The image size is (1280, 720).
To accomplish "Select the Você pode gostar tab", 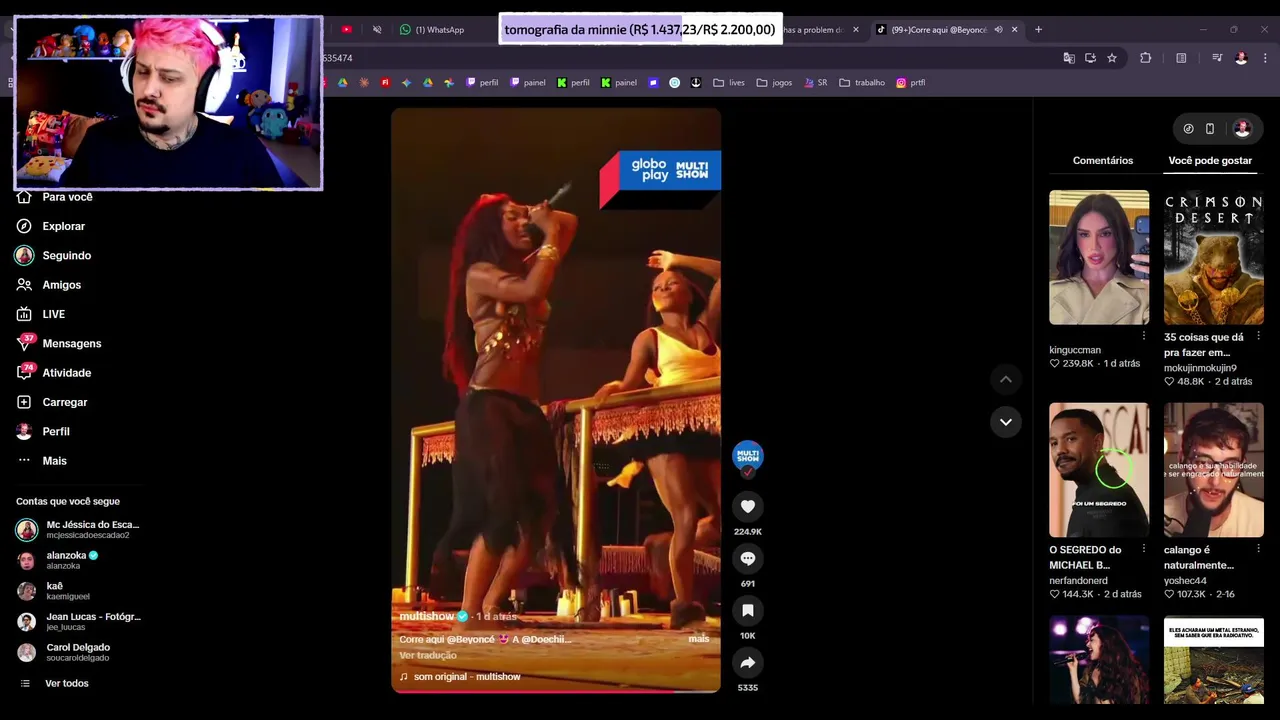I will click(1210, 160).
